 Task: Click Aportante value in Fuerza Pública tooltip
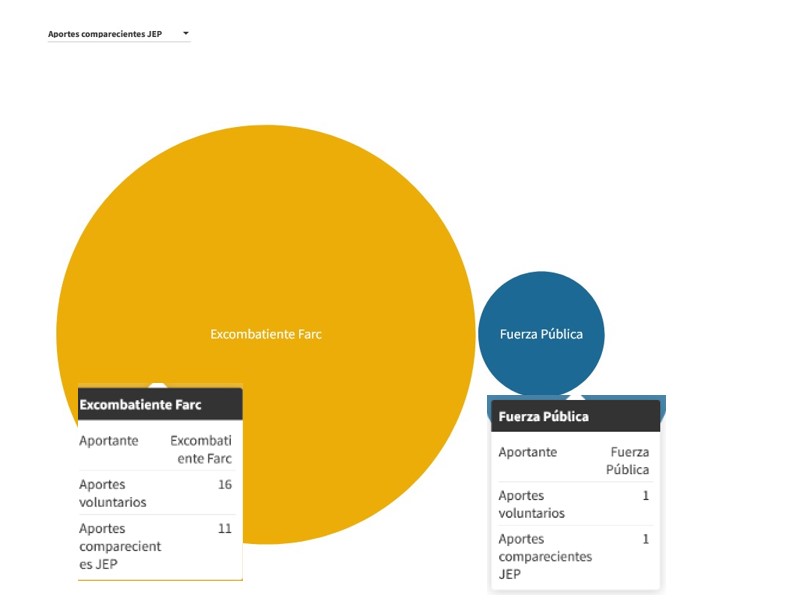pyautogui.click(x=629, y=461)
